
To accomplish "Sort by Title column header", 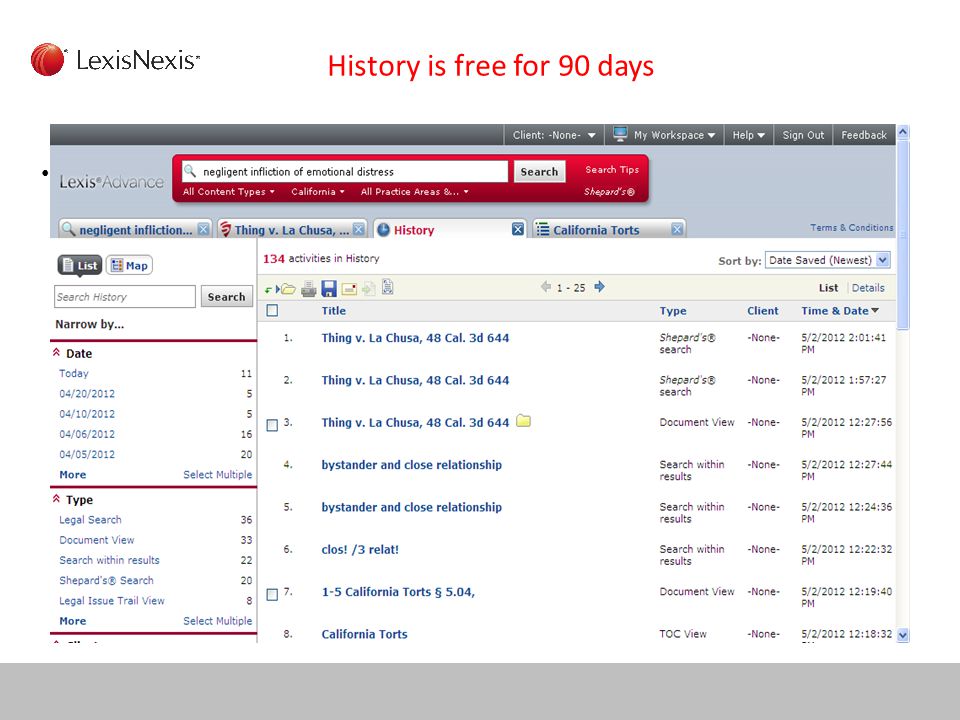I will pos(334,310).
